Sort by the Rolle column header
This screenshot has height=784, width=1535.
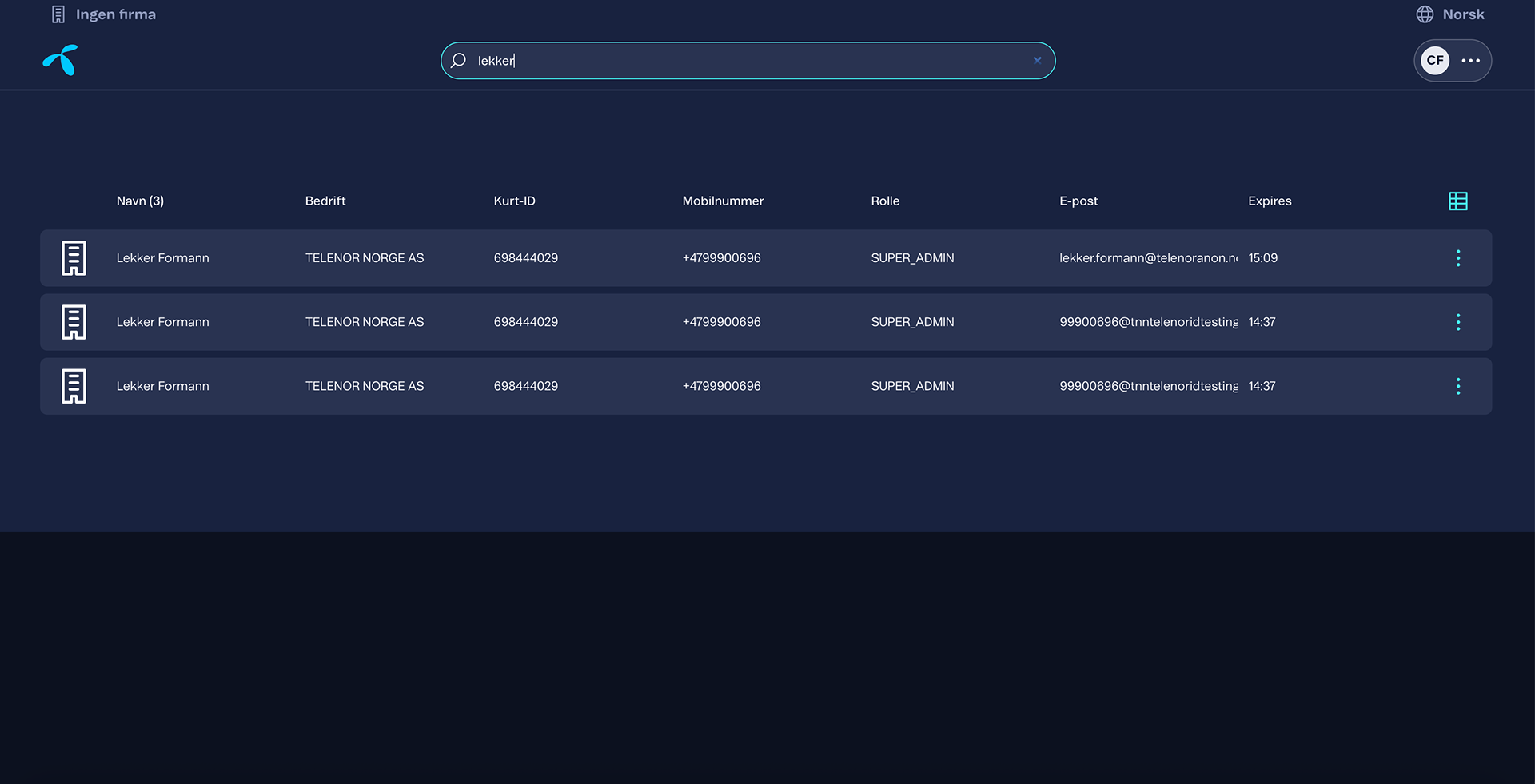coord(885,201)
